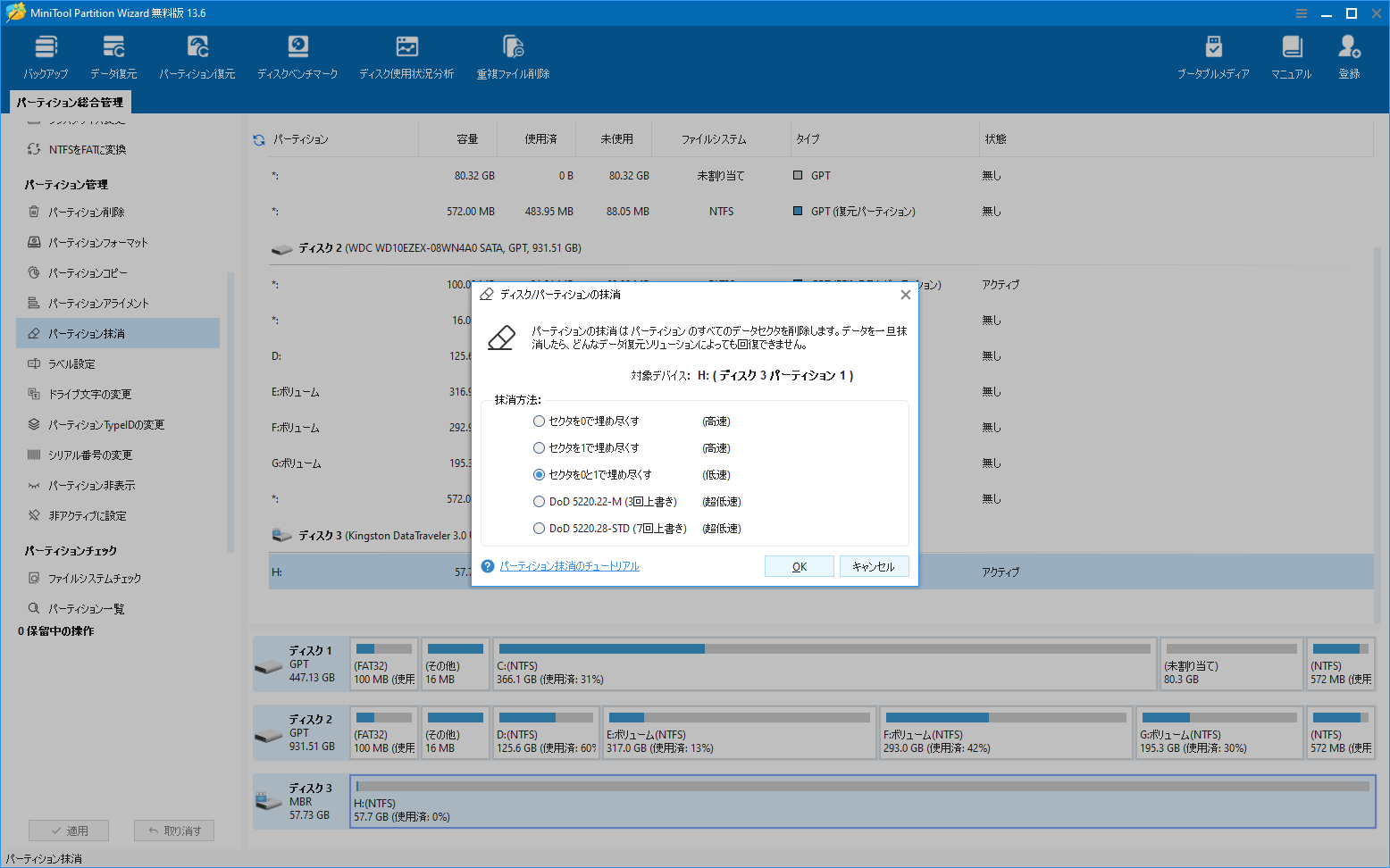The image size is (1390, 868).
Task: Choose DoD 5220.22-M (3回上書き) option
Action: [x=539, y=501]
